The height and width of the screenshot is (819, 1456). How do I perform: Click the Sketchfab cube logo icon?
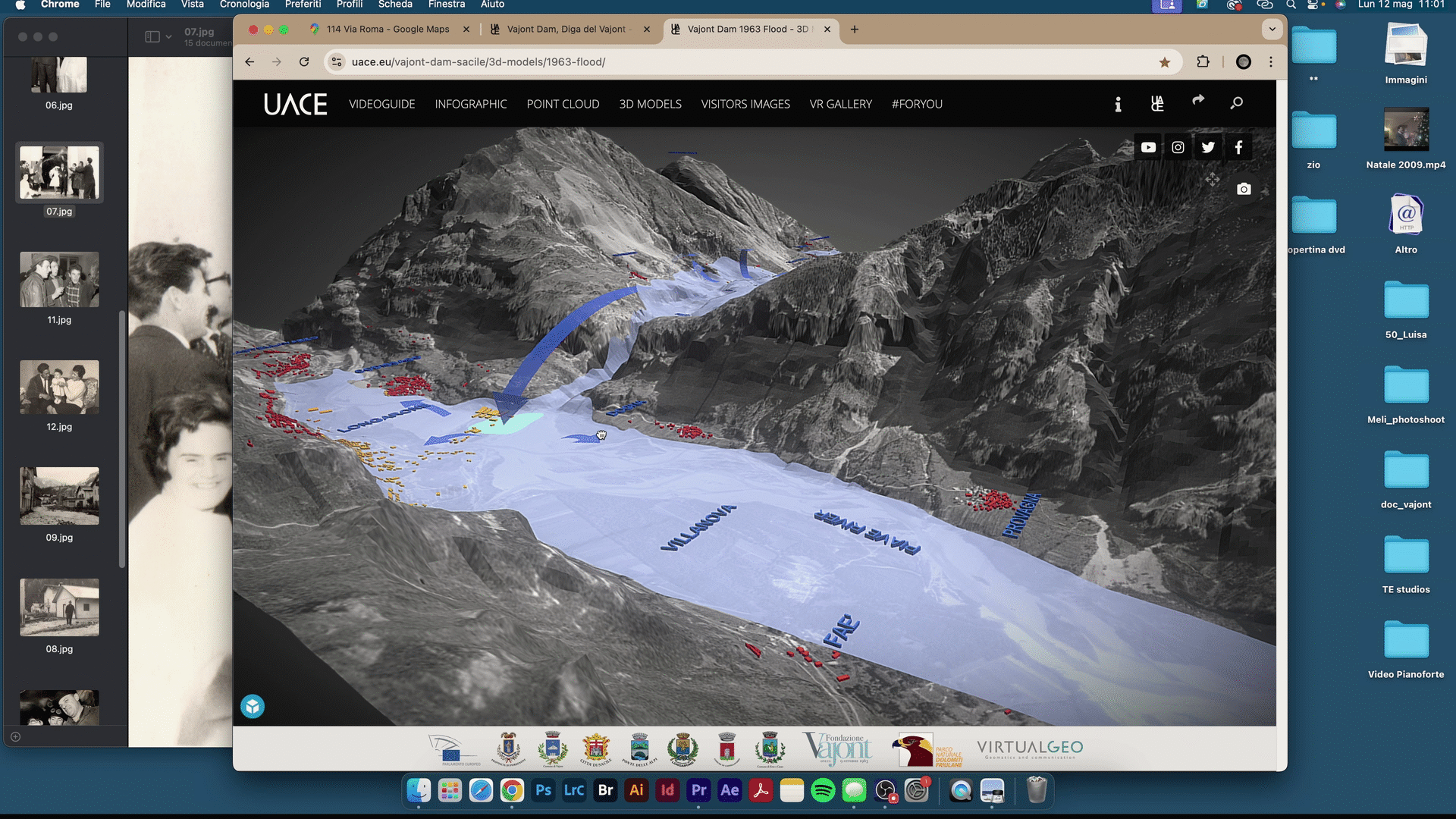[253, 707]
